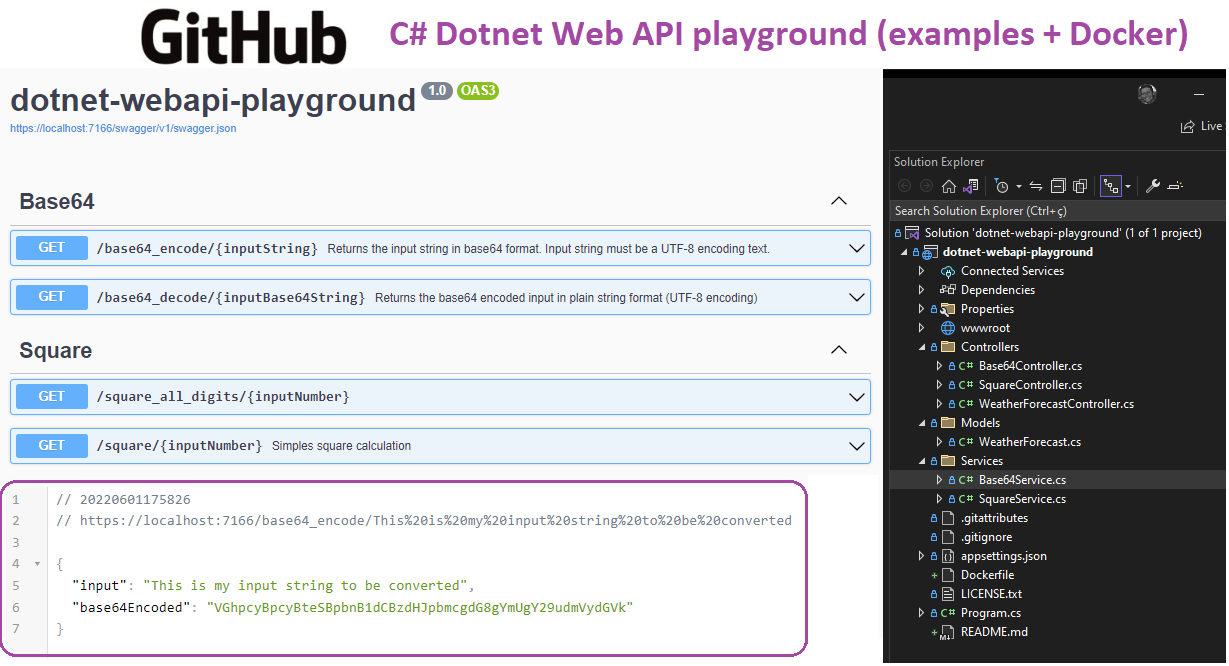Open LICENSE.txt
Image resolution: width=1229 pixels, height=666 pixels.
(991, 594)
